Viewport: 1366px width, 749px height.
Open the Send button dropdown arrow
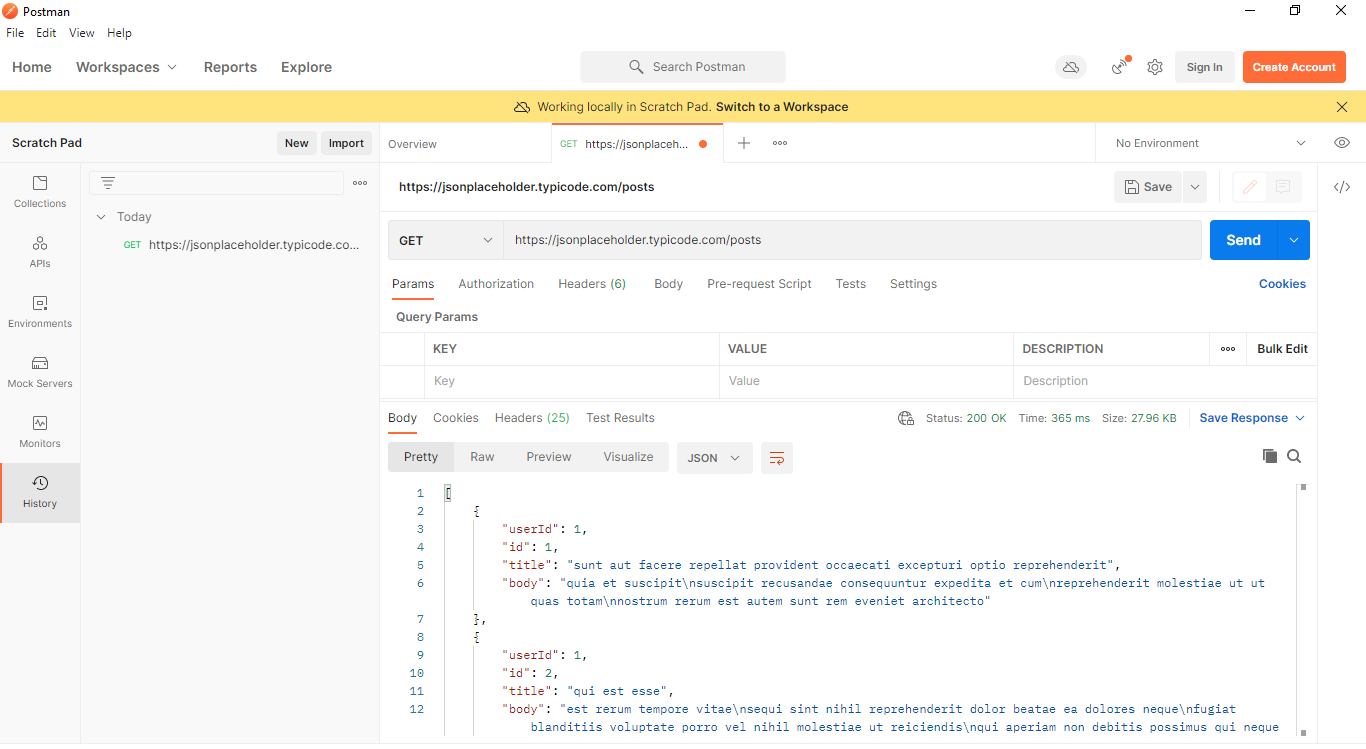coord(1294,240)
